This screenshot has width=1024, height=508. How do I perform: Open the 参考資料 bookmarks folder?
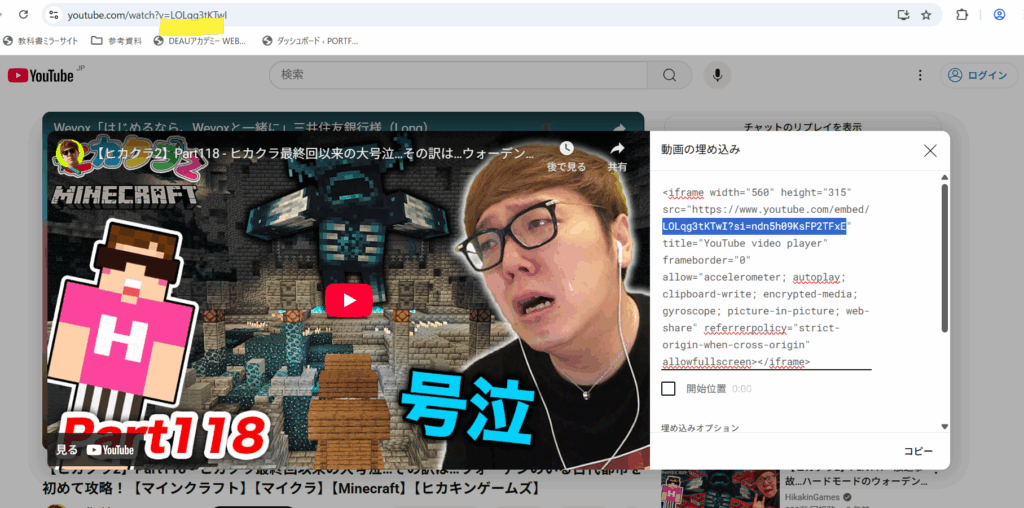tap(116, 41)
